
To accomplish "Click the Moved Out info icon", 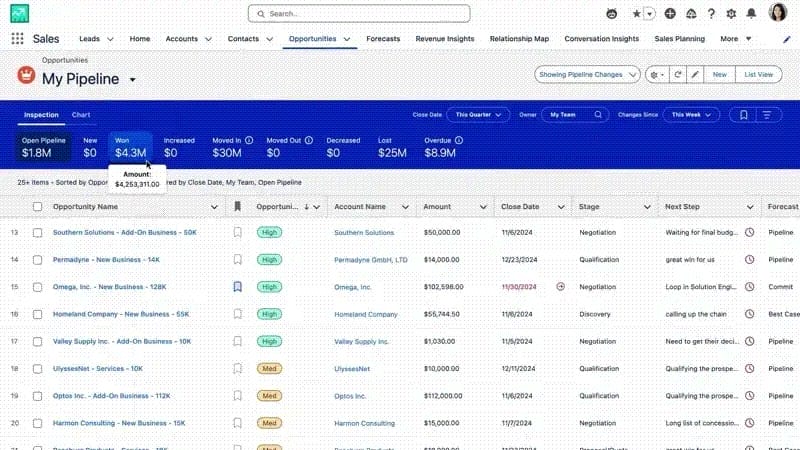I will pyautogui.click(x=309, y=140).
